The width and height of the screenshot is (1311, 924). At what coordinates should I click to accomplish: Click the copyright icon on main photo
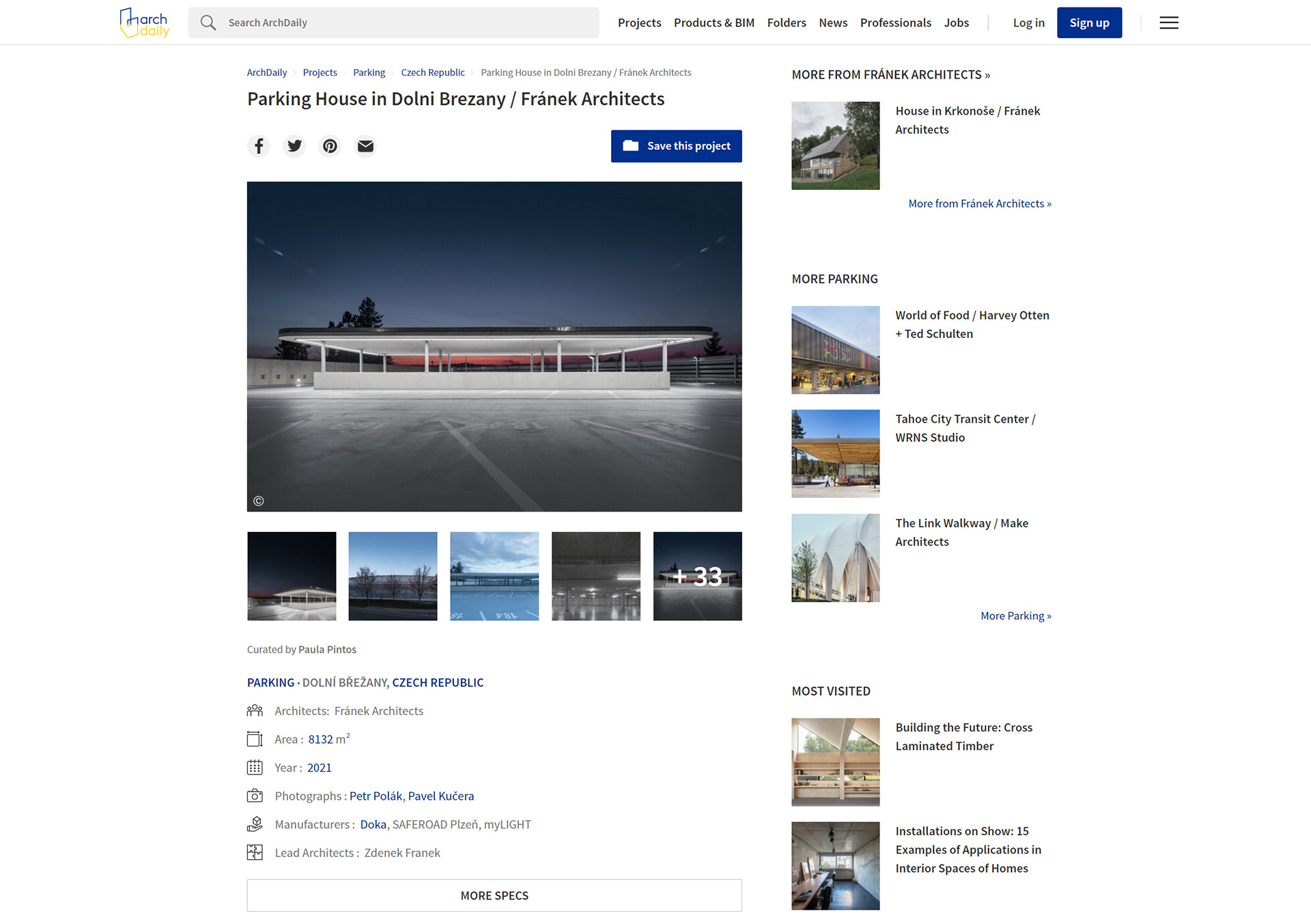259,501
